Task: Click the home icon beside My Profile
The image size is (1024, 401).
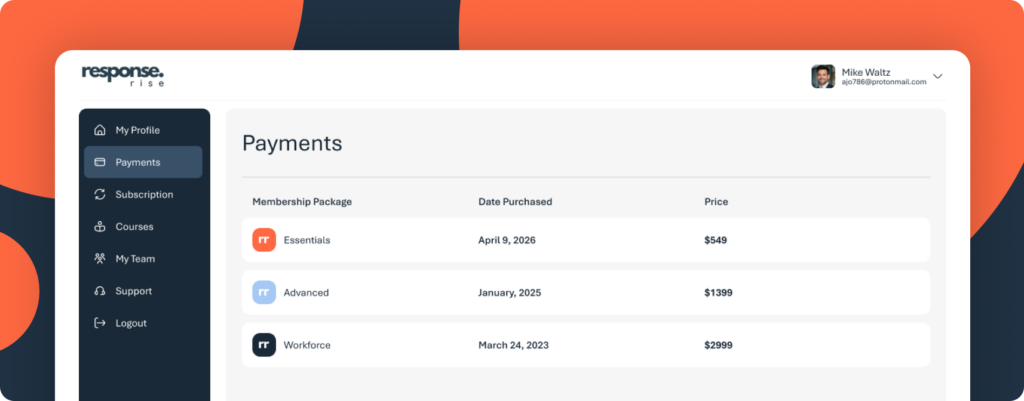Action: pos(100,130)
